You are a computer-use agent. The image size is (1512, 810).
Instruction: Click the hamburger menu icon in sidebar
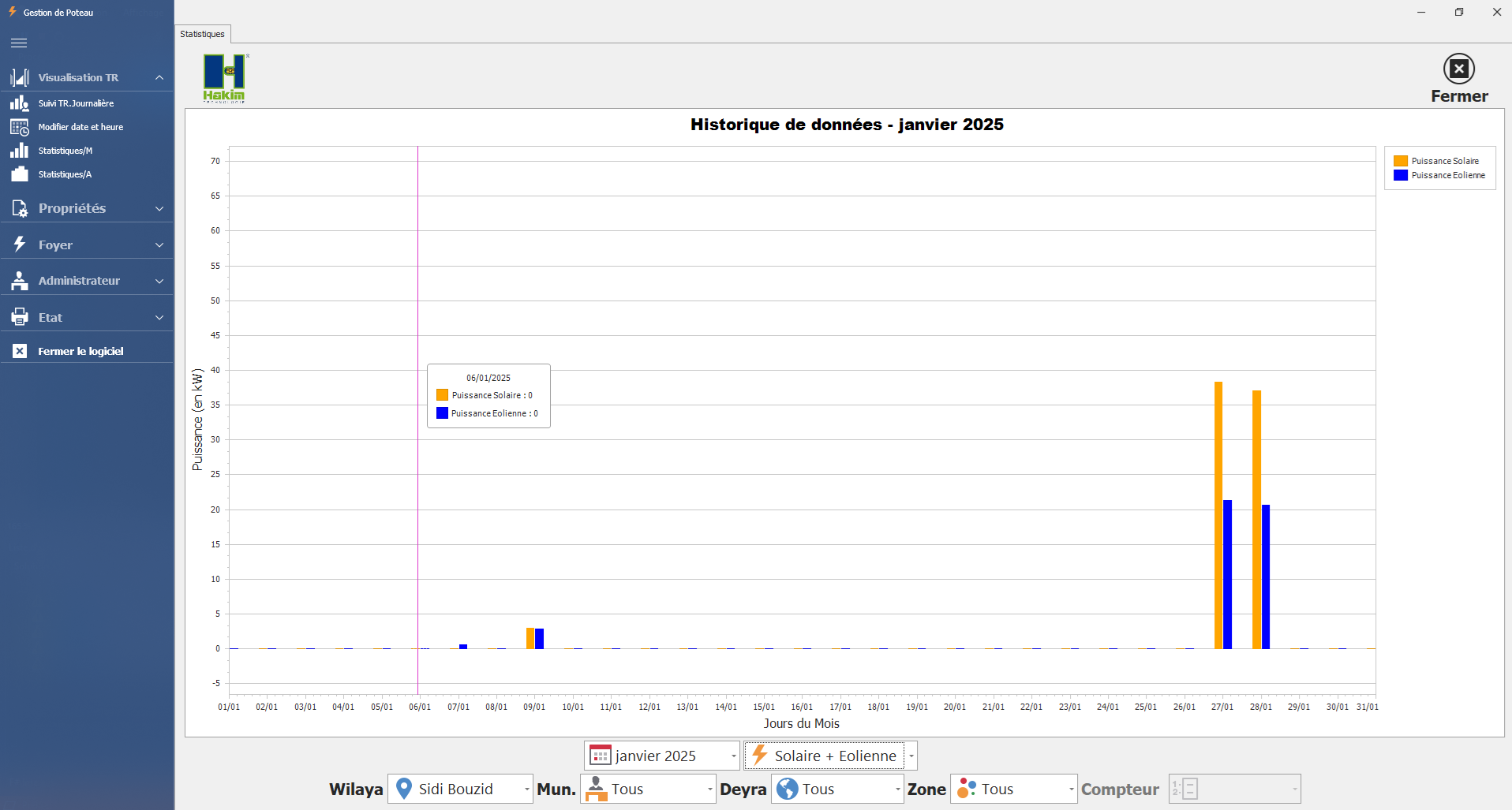pyautogui.click(x=19, y=43)
